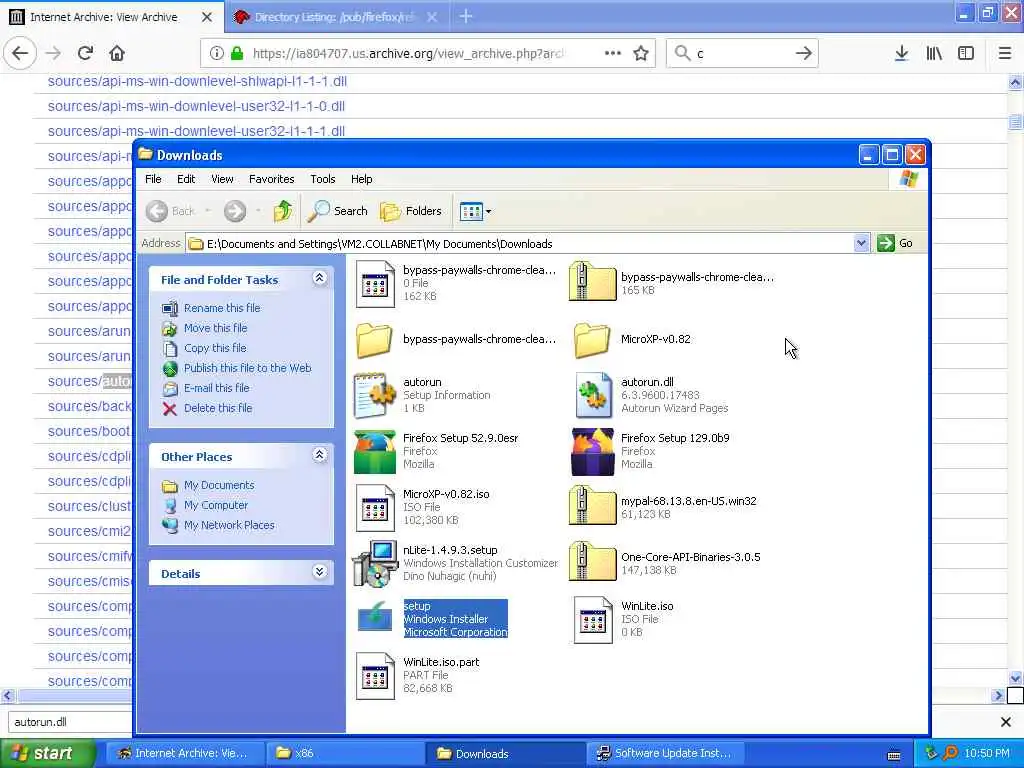Toggle Firefox sidebar icon
This screenshot has height=768, width=1024.
point(966,53)
